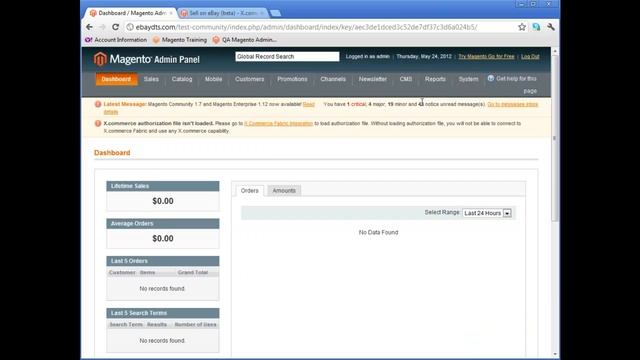Click the browser forward arrow
This screenshot has height=360, width=640.
102,27
